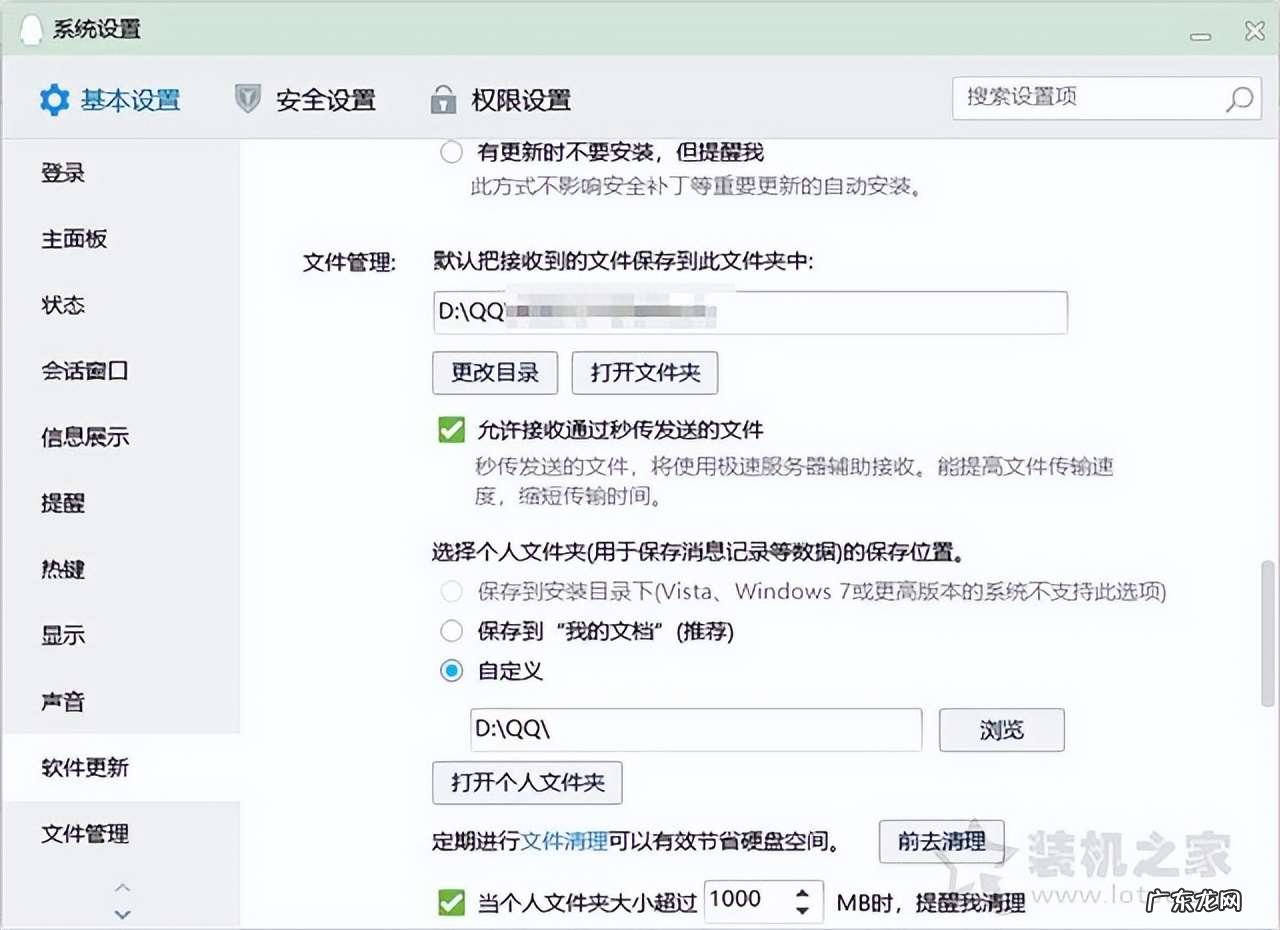Viewport: 1280px width, 930px height.
Task: Select 保存到"我的文档"(推荐) option
Action: click(x=451, y=631)
